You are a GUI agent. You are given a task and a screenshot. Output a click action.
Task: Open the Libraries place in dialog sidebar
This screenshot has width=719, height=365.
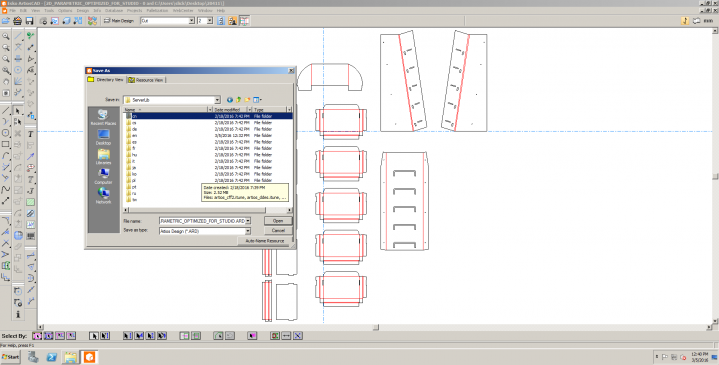click(103, 157)
